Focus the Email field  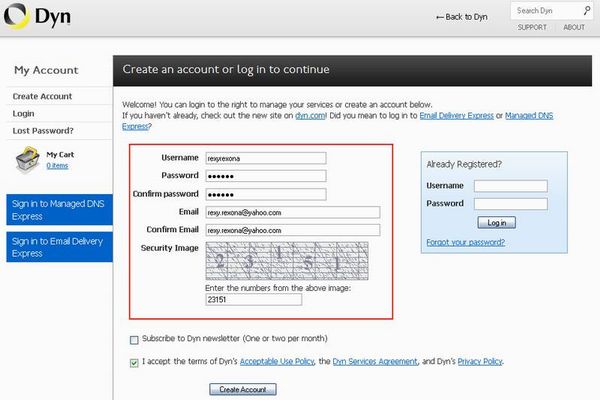click(x=293, y=212)
